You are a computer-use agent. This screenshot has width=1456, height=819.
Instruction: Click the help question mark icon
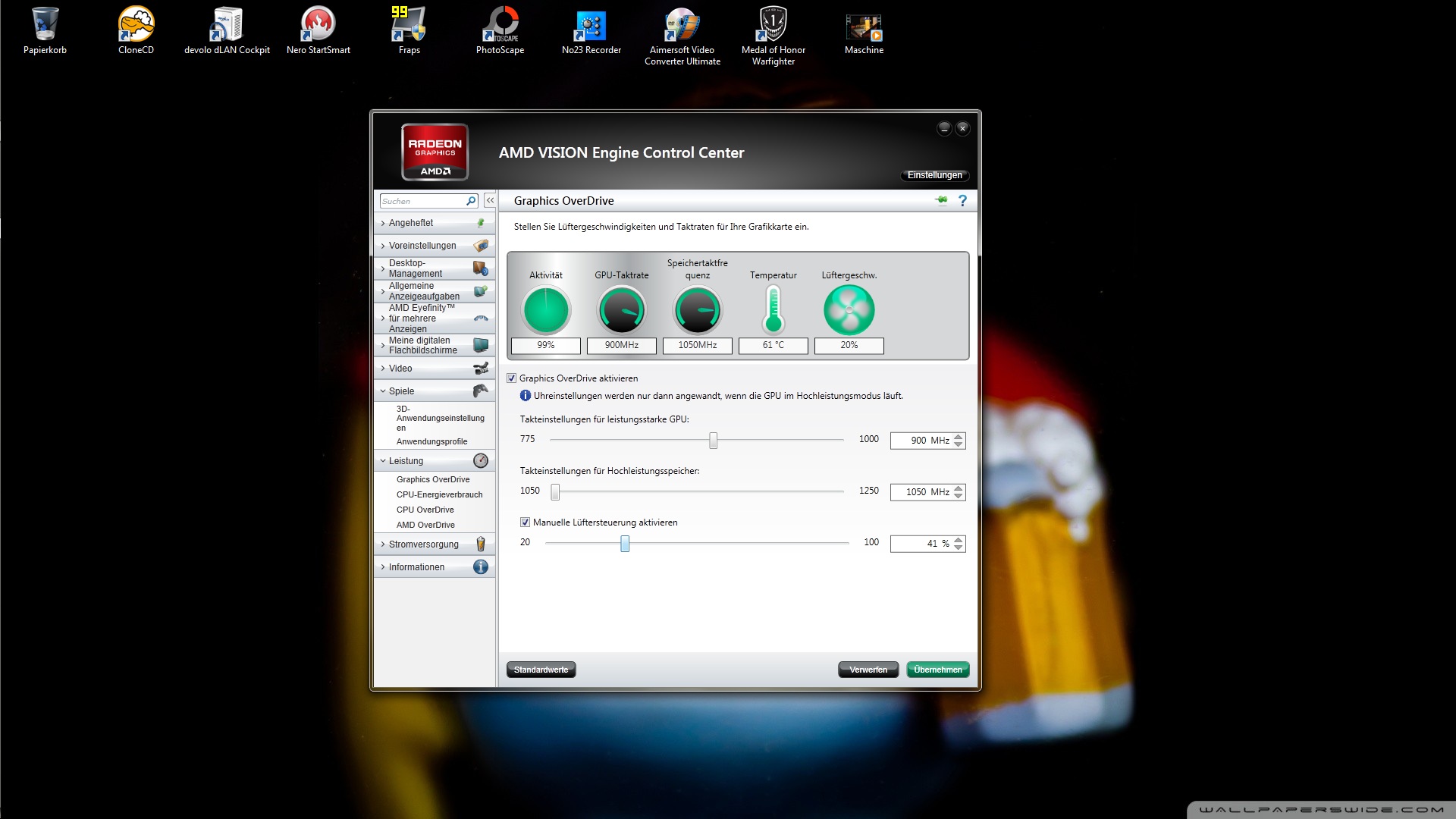[962, 201]
